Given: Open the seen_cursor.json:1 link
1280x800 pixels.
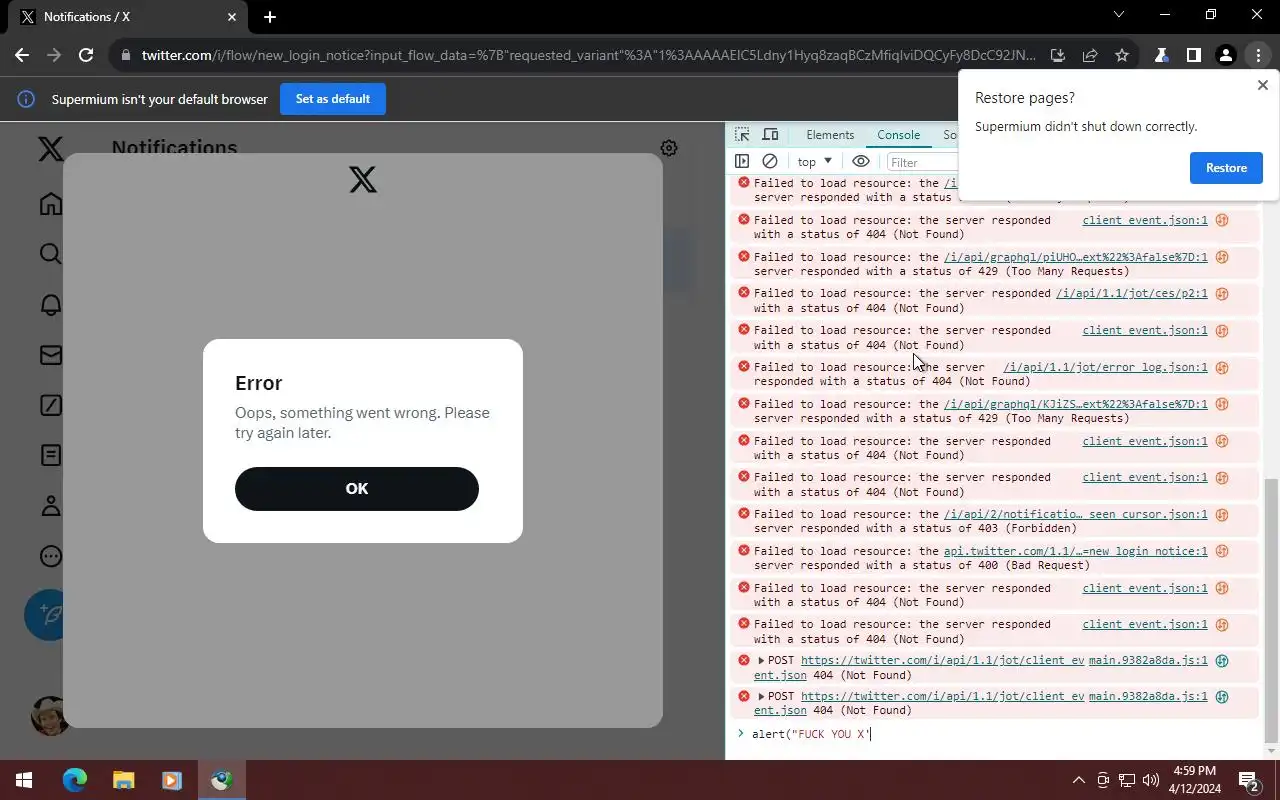Looking at the screenshot, I should click(1076, 514).
